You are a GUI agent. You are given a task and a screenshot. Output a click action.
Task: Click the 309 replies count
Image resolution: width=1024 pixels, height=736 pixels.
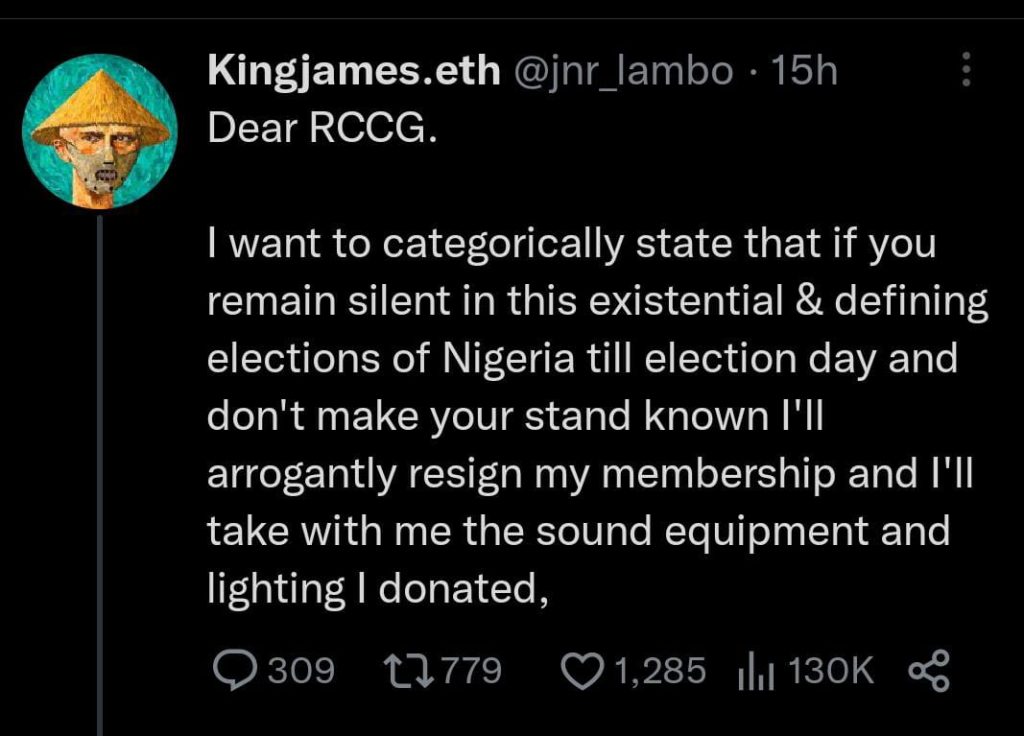(x=301, y=671)
